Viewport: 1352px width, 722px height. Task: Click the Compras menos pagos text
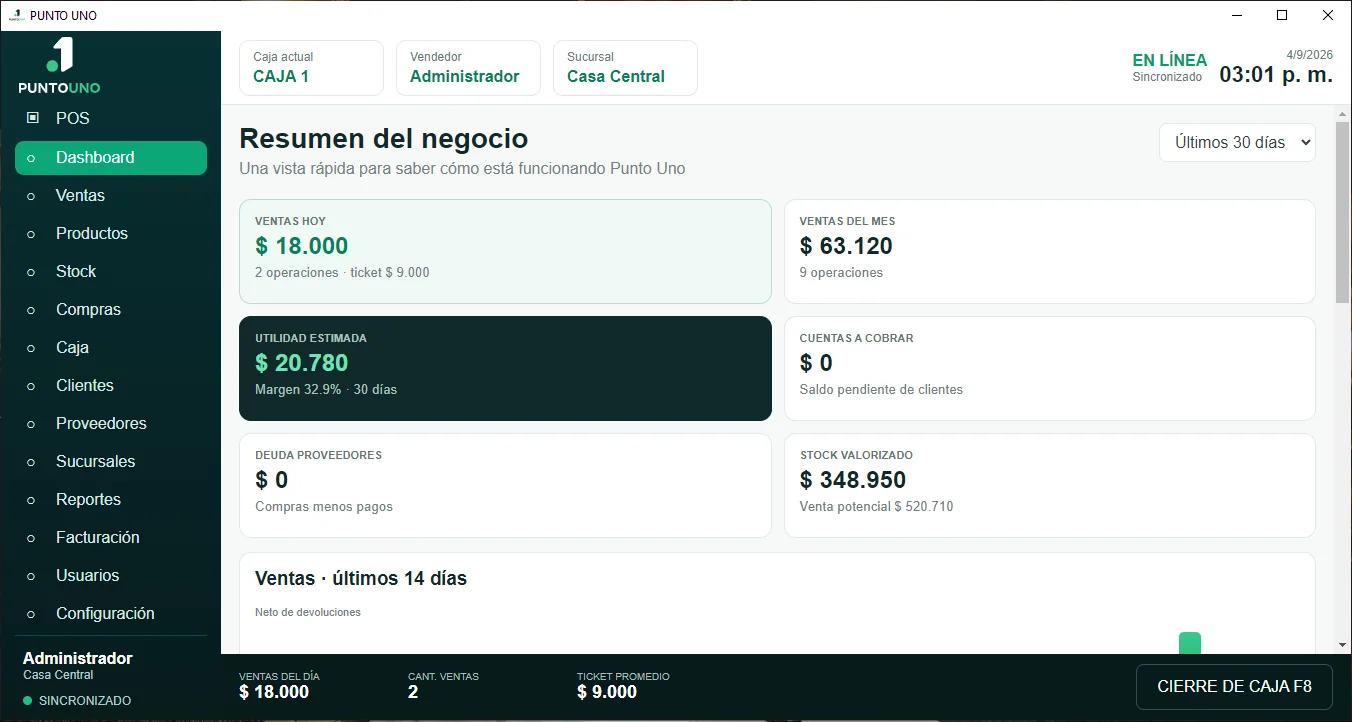coord(324,507)
